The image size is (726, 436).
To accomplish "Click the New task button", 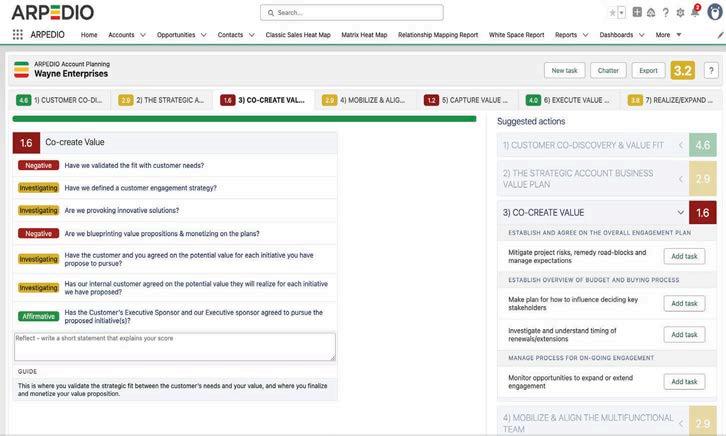I will click(564, 71).
